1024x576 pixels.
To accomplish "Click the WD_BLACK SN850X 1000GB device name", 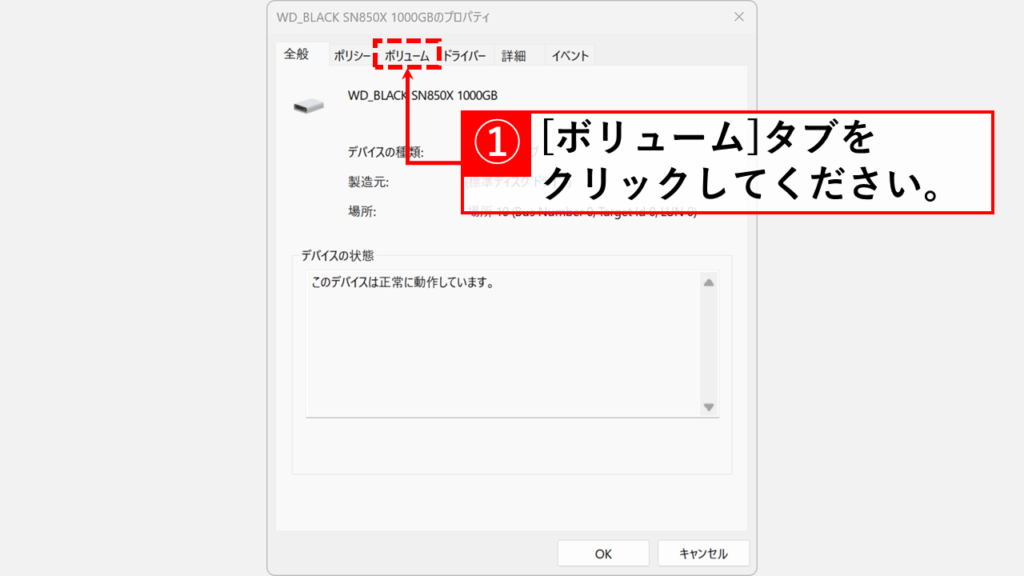I will point(422,96).
